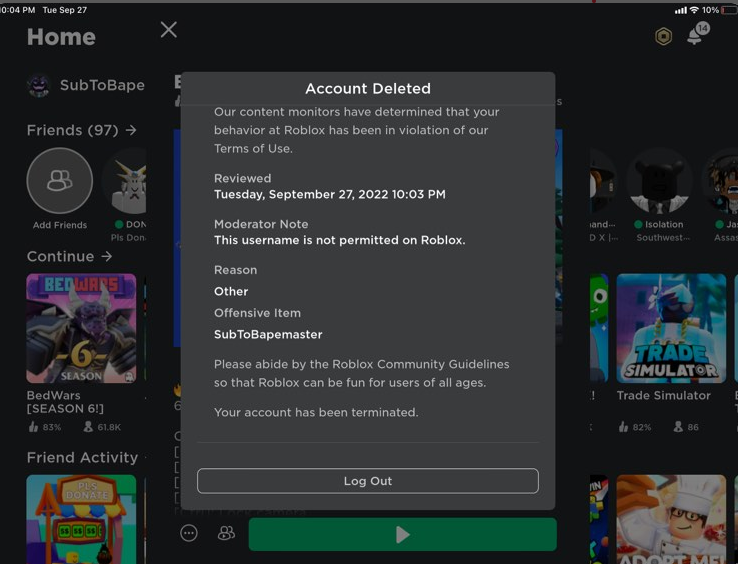Tap the BedWars 61.8K player count
The height and width of the screenshot is (564, 738).
[102, 427]
